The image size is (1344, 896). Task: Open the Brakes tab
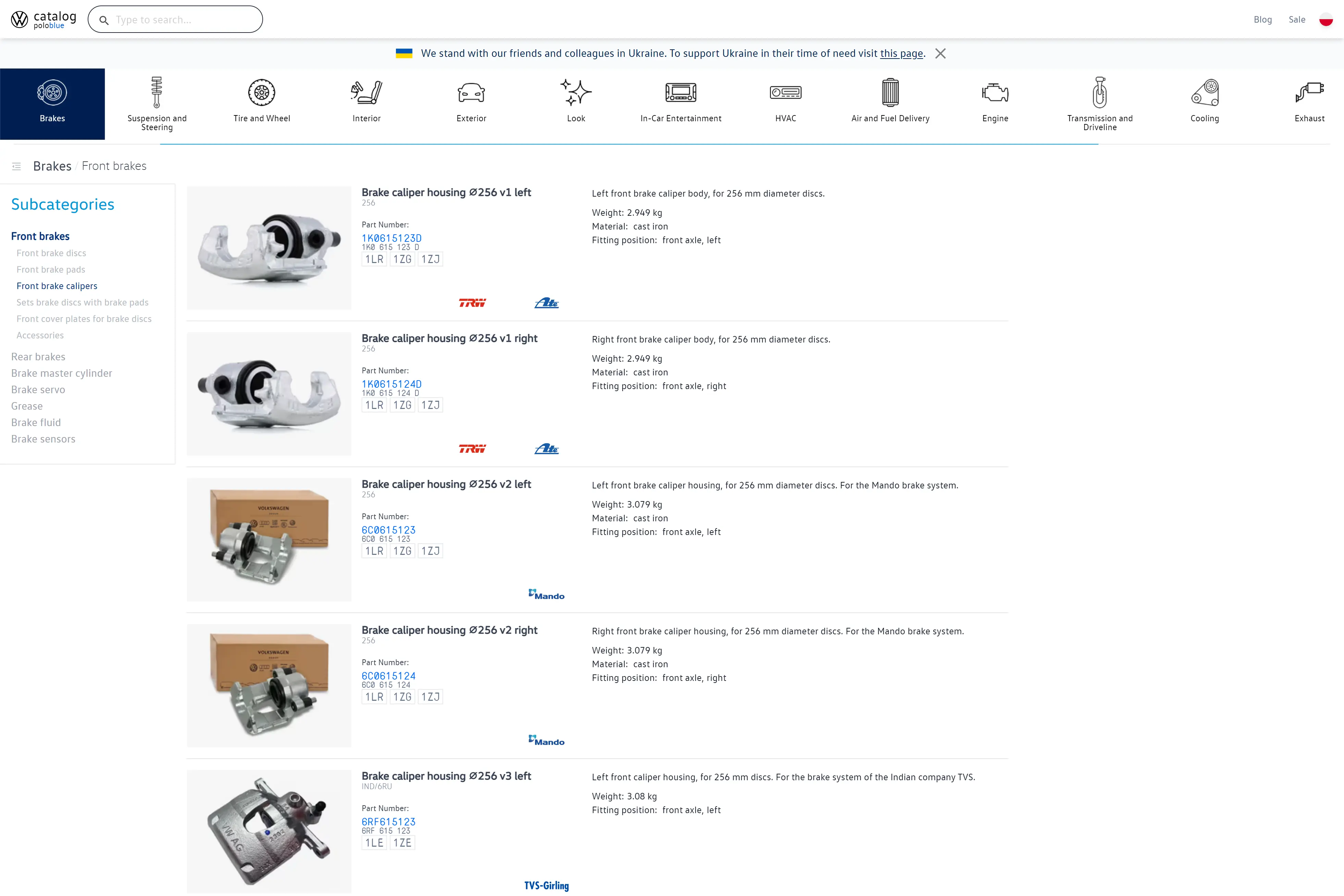(52, 103)
